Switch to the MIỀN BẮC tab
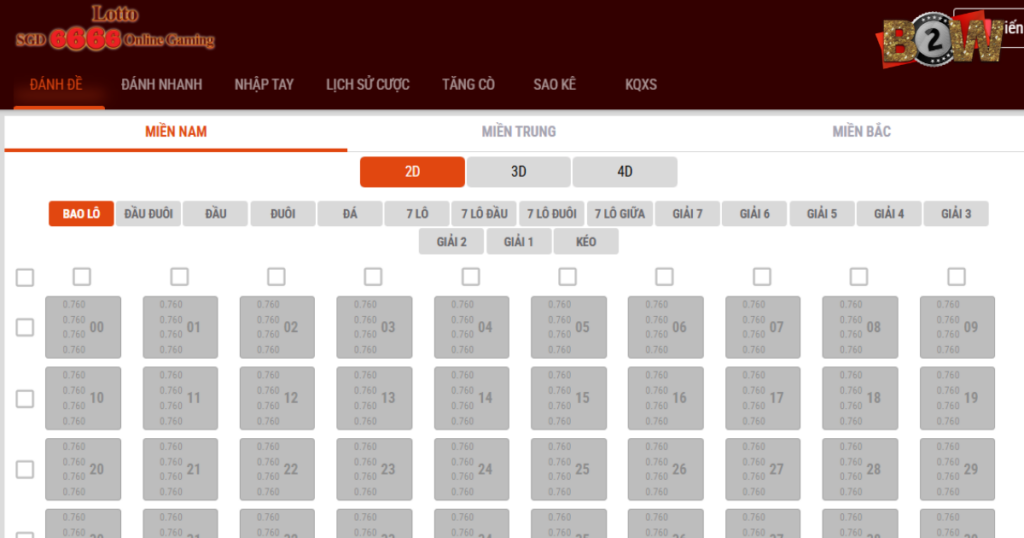The height and width of the screenshot is (538, 1024). tap(861, 132)
